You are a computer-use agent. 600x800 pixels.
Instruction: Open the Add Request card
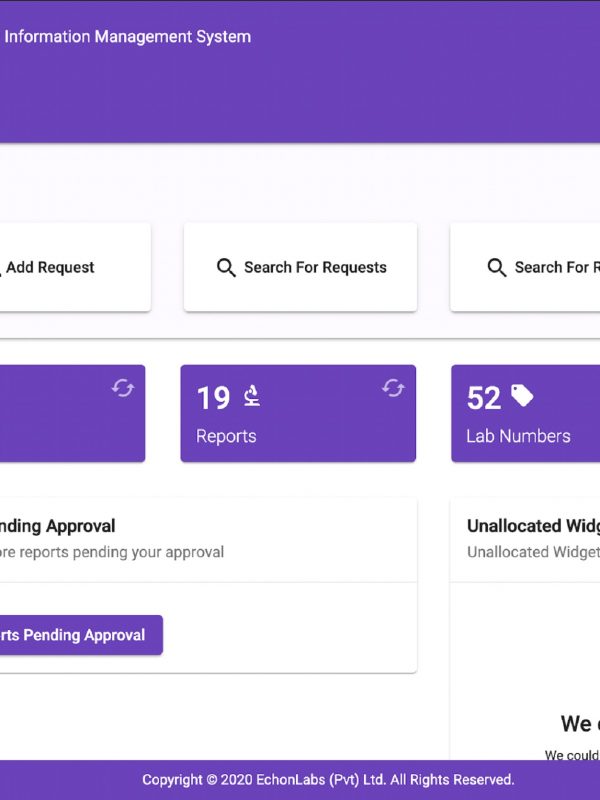click(x=50, y=267)
